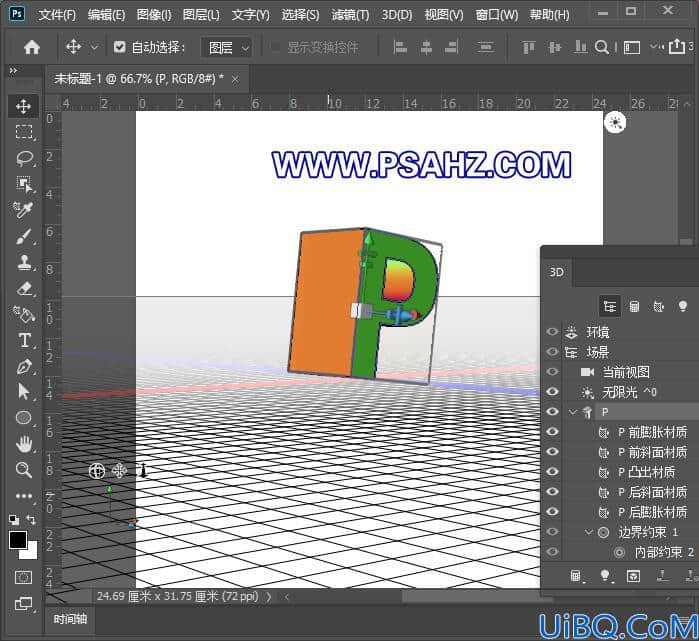Screen dimensions: 699x641
Task: Add new light button at 3D panel bottom
Action: (605, 576)
